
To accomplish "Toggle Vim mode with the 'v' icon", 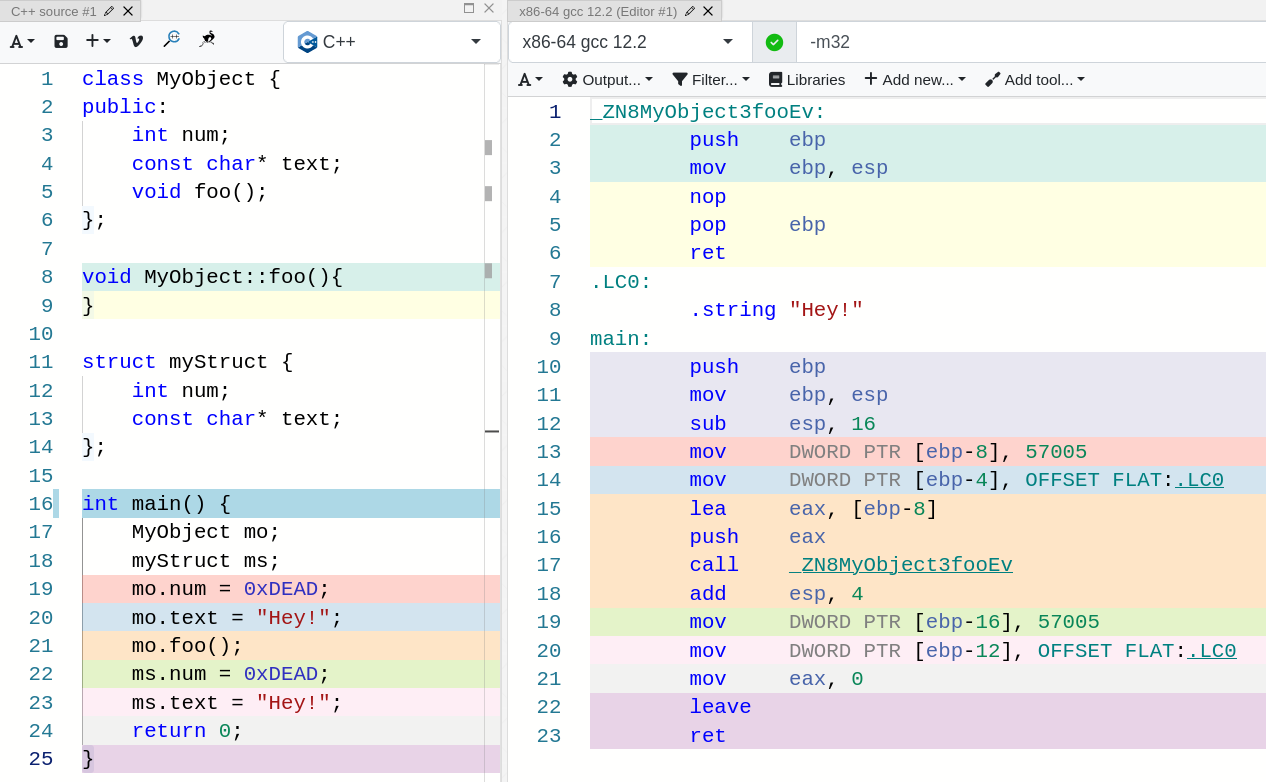I will 135,40.
